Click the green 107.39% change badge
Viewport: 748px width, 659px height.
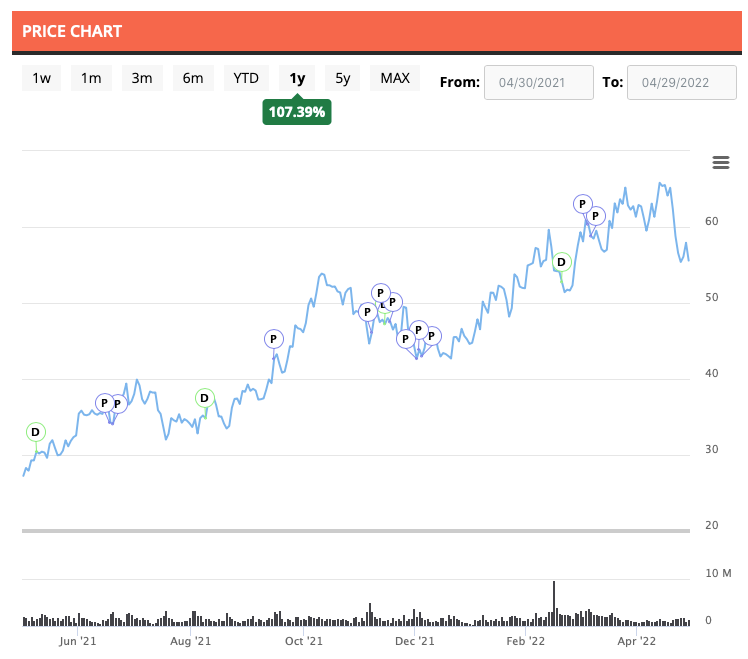pyautogui.click(x=297, y=112)
